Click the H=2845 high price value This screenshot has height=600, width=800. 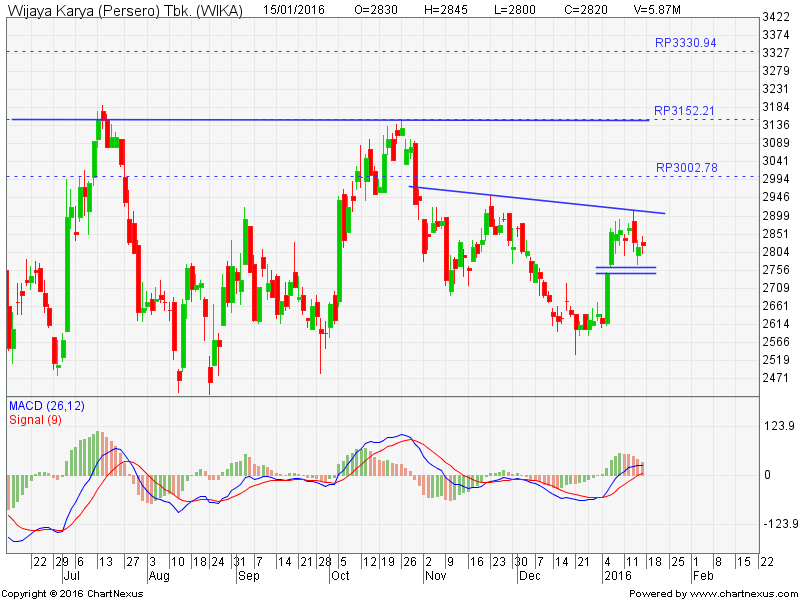pos(456,8)
